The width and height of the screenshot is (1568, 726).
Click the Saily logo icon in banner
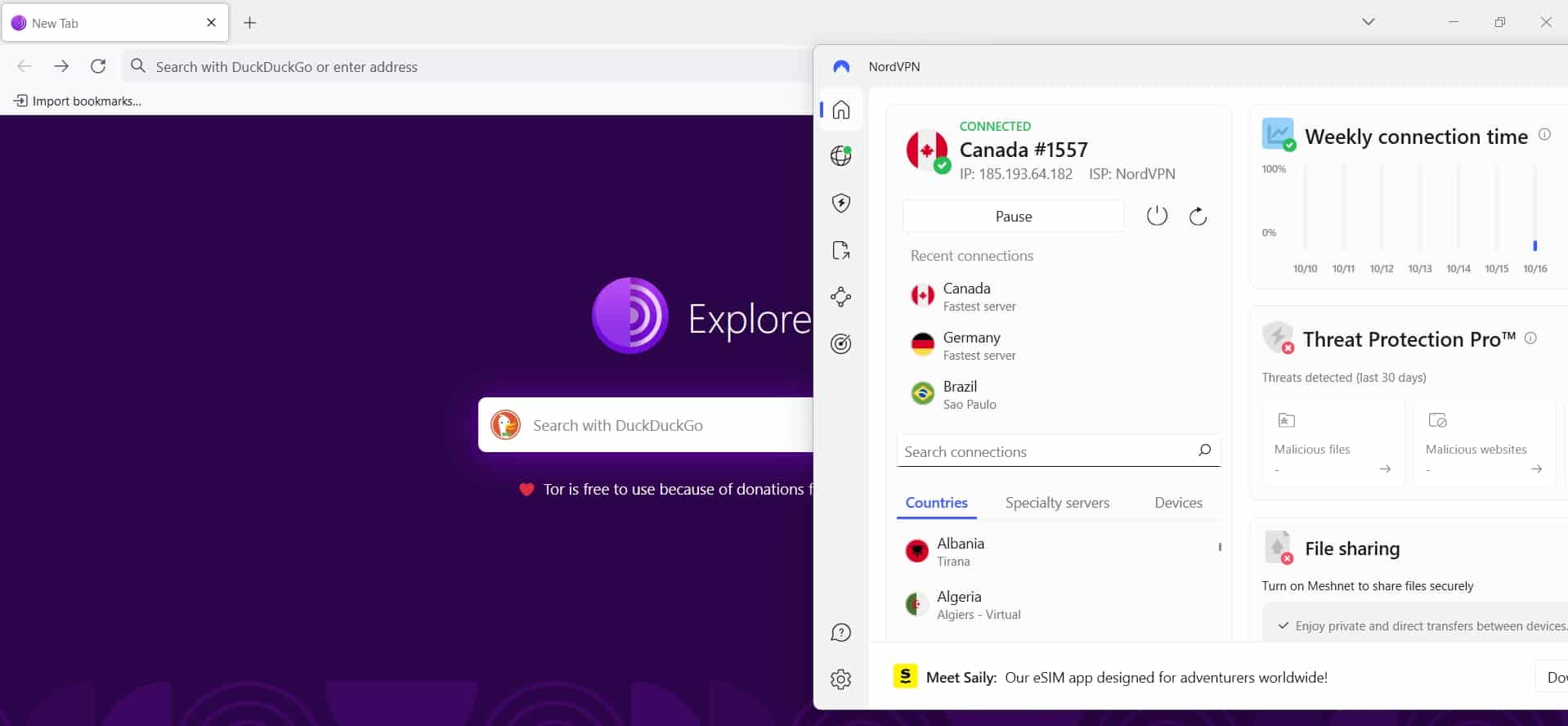905,676
